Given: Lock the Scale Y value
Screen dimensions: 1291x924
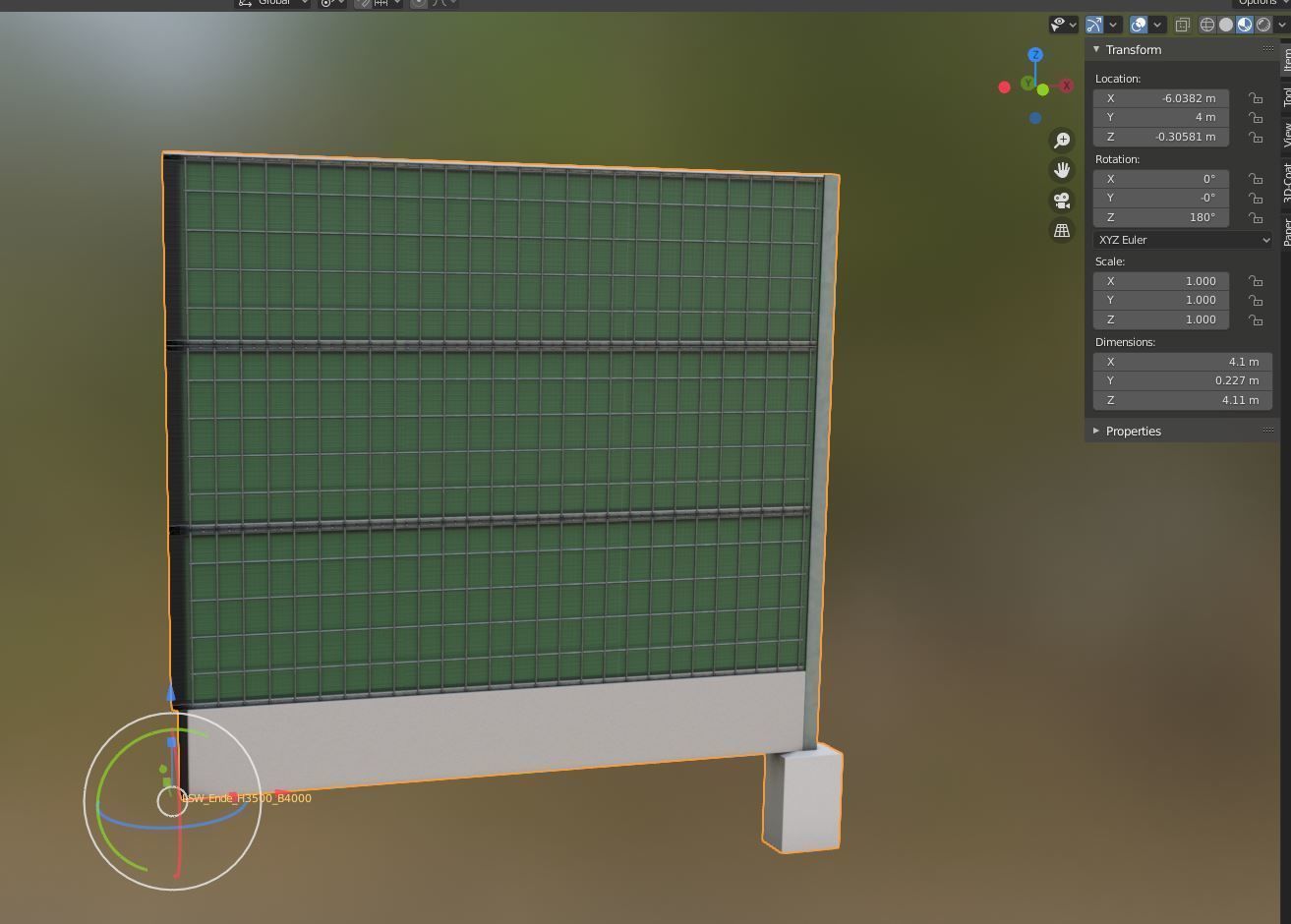Looking at the screenshot, I should [1256, 300].
